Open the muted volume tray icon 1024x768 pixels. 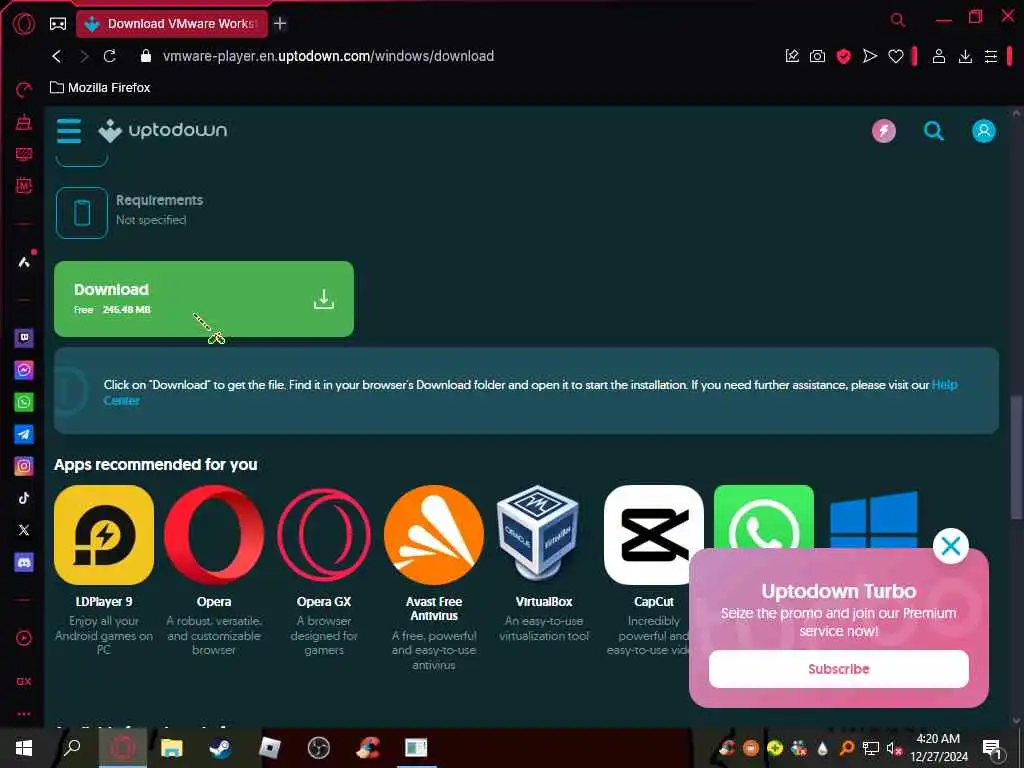[894, 748]
